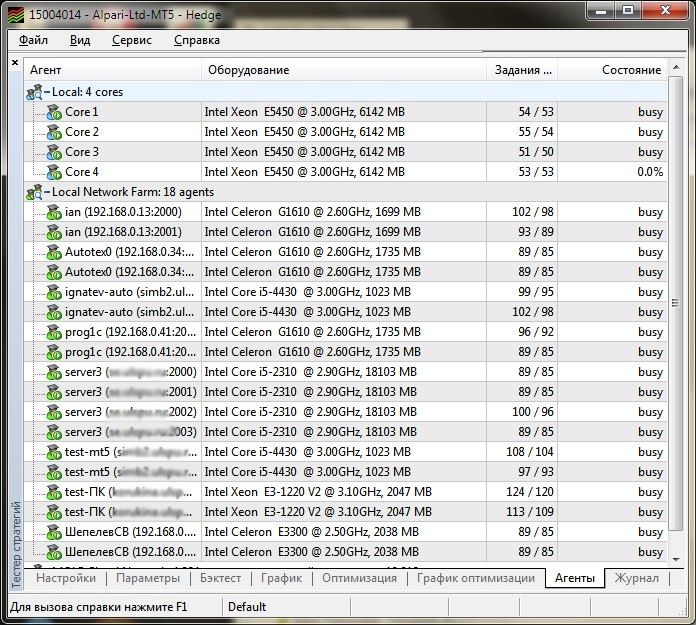Image resolution: width=696 pixels, height=625 pixels.
Task: Click the scrollbar up arrow
Action: [676, 67]
